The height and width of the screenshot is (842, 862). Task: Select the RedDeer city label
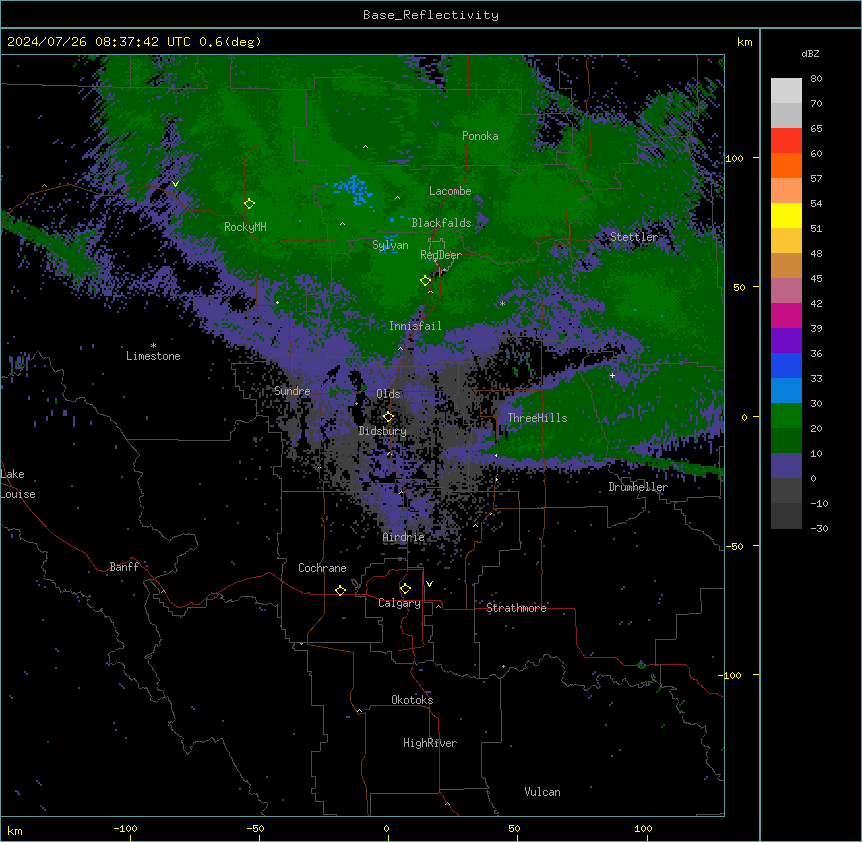pyautogui.click(x=440, y=255)
